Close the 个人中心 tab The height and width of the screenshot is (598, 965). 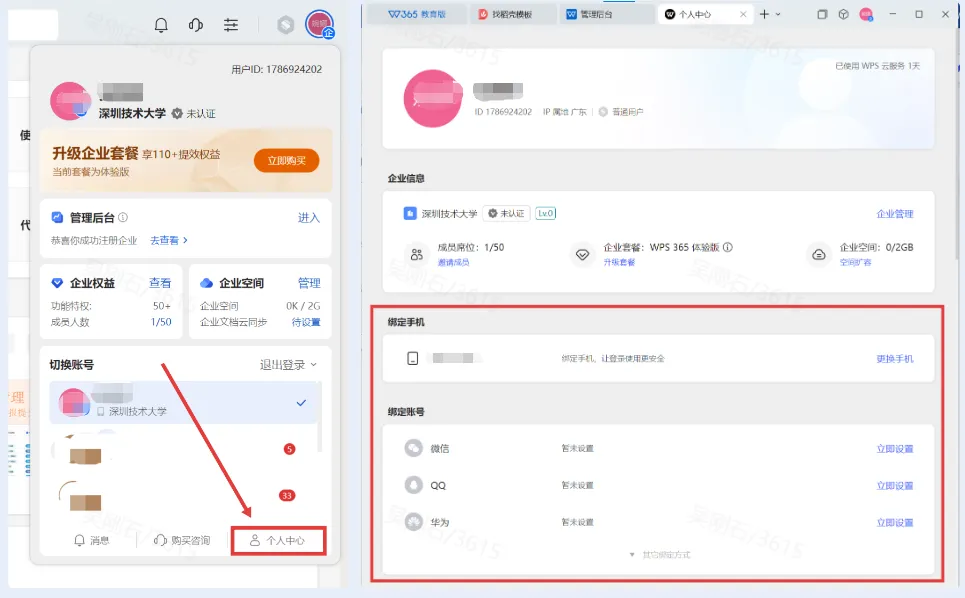[743, 14]
